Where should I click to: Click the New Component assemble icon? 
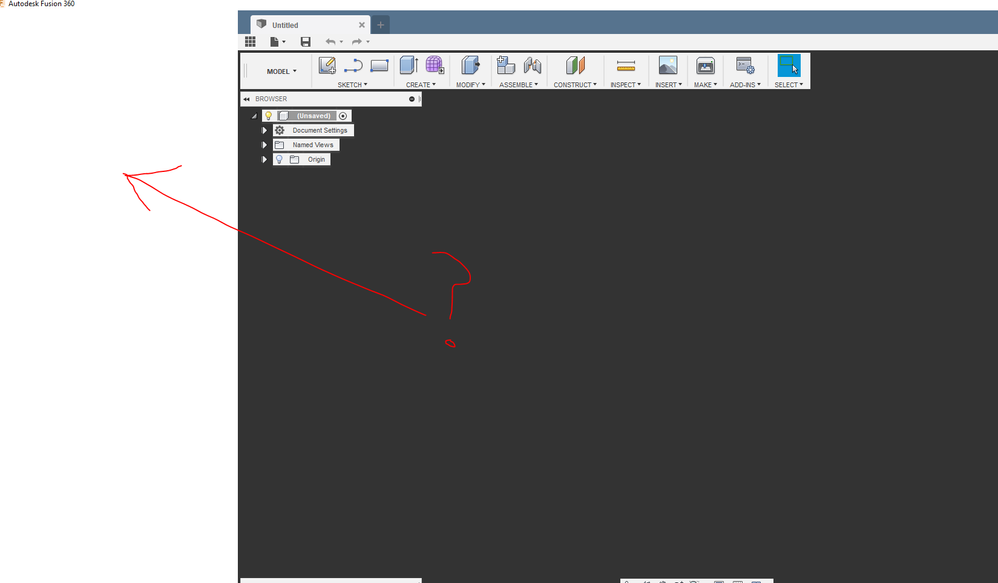505,65
